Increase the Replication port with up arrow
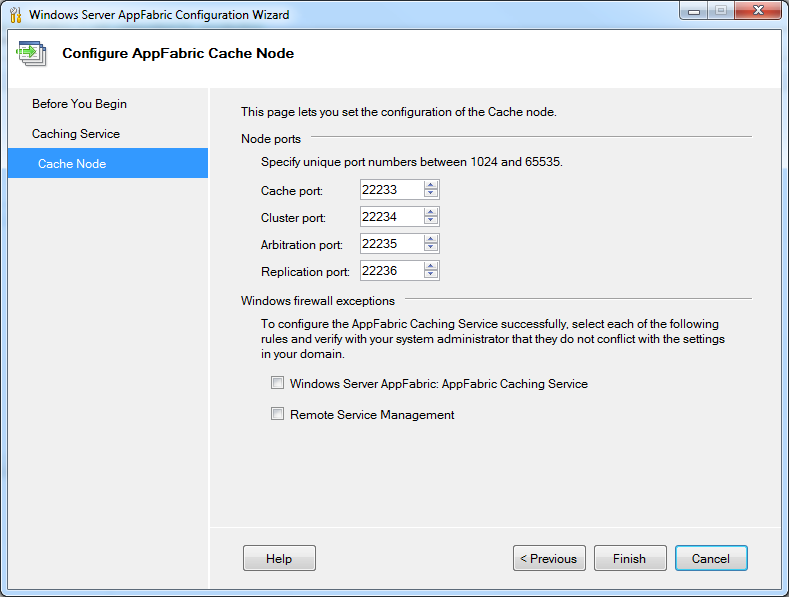The width and height of the screenshot is (789, 597). tap(430, 266)
